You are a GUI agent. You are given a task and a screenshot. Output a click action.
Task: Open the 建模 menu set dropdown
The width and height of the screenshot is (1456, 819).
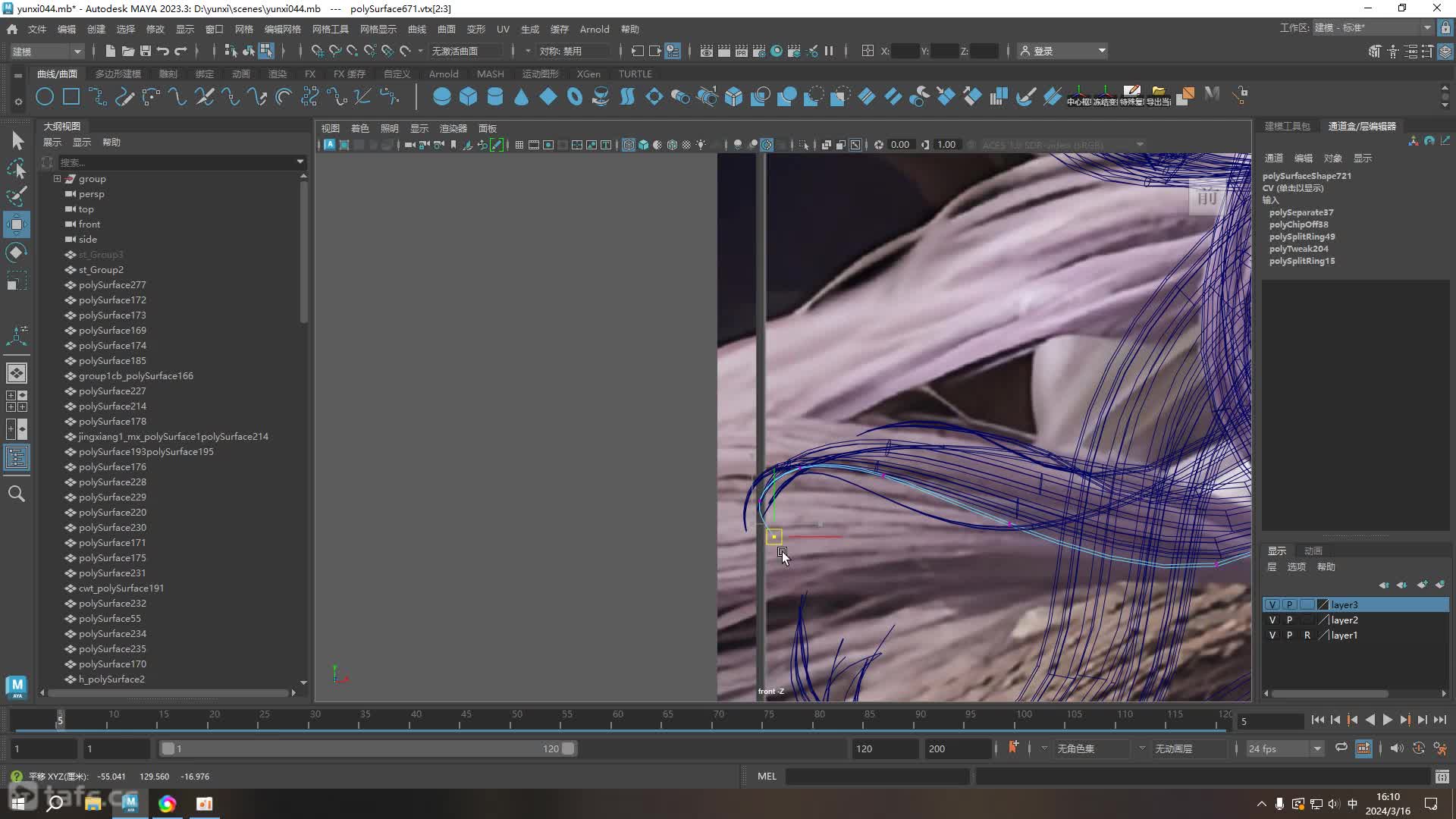(46, 51)
